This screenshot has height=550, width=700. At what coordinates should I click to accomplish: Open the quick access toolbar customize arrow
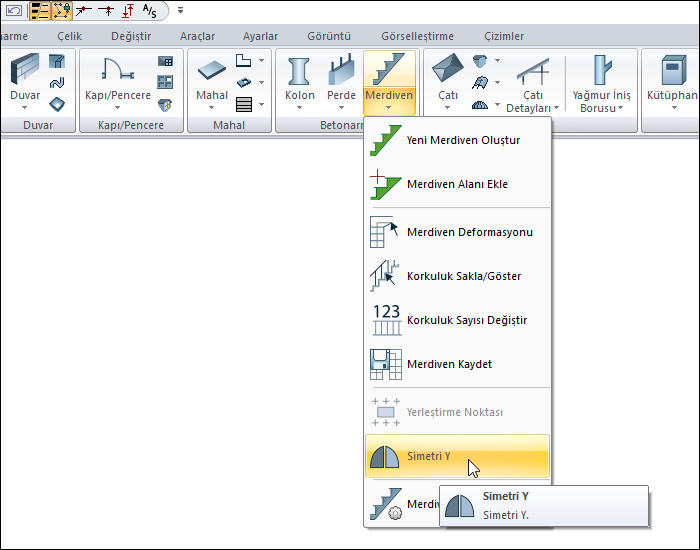(180, 11)
